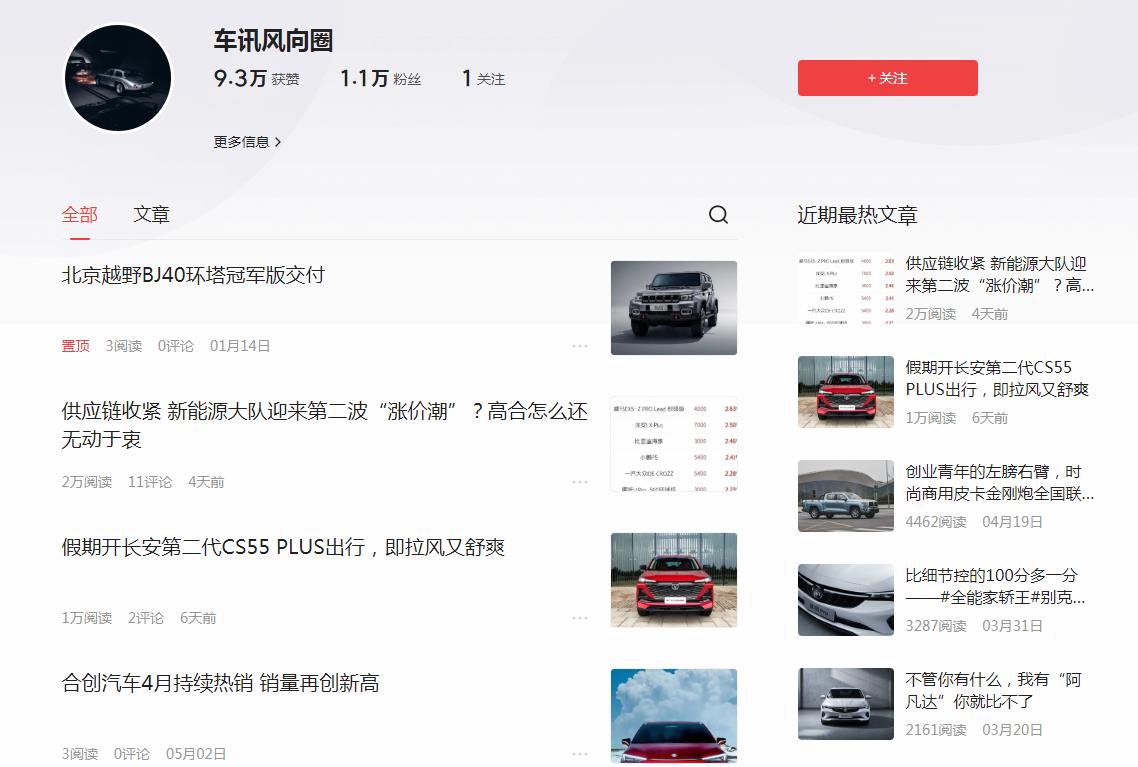Open hot article 创业青年的左膀右臂
This screenshot has width=1138, height=767.
(x=999, y=483)
